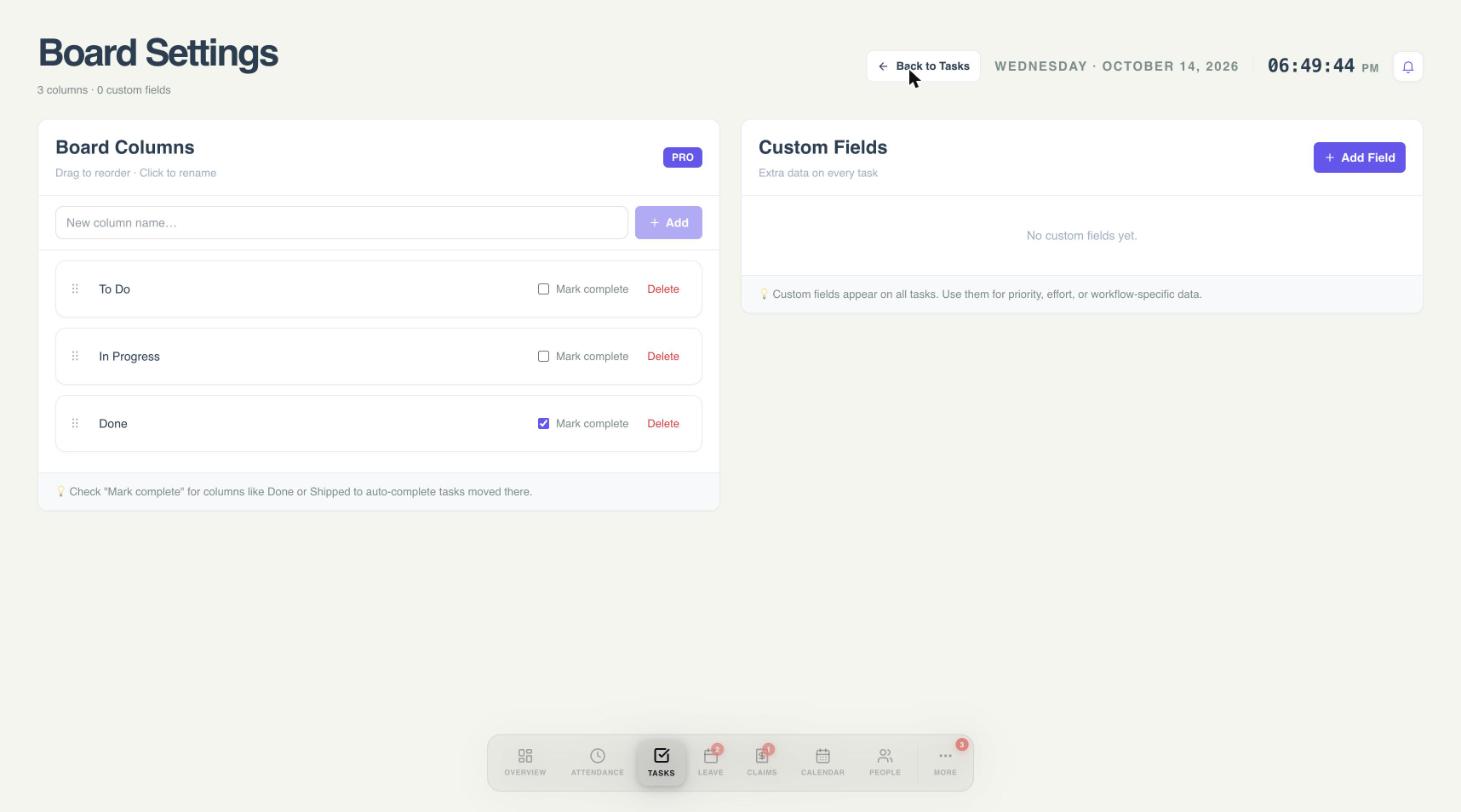Click the Add column button

coord(668,223)
